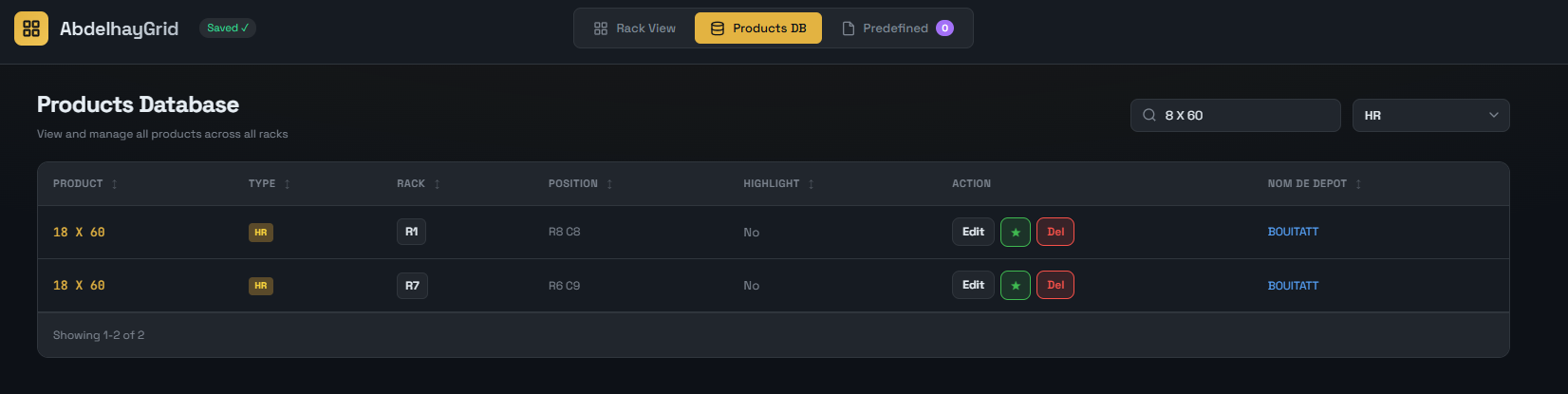Sort by the POSITION column
The height and width of the screenshot is (394, 1568).
coord(581,184)
